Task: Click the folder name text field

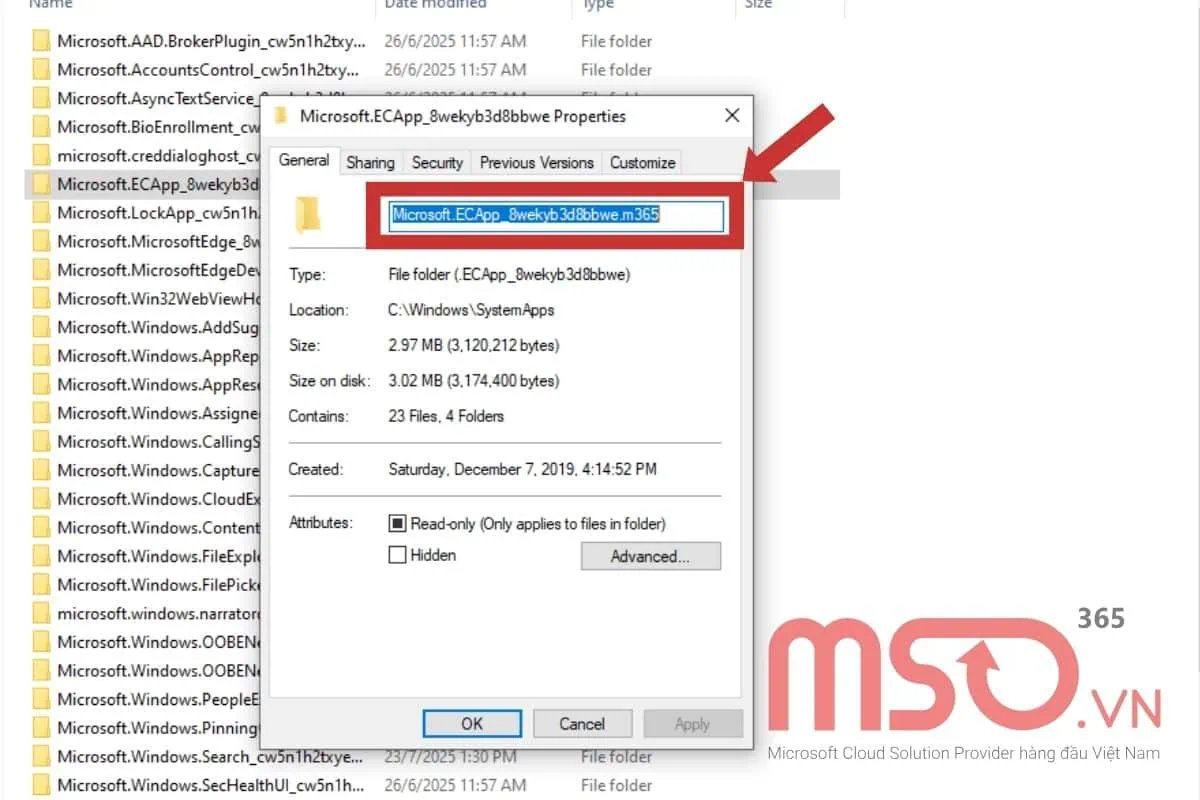Action: pos(554,213)
